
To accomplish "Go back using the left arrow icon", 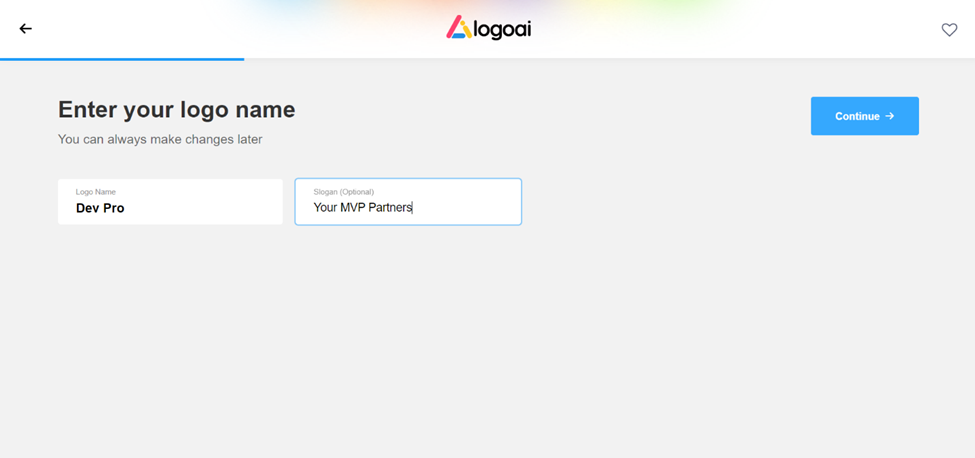I will point(25,29).
